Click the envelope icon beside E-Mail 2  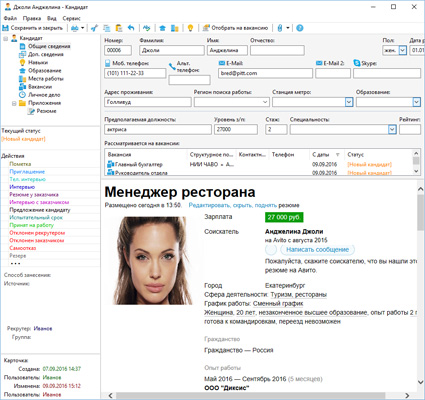coord(319,63)
